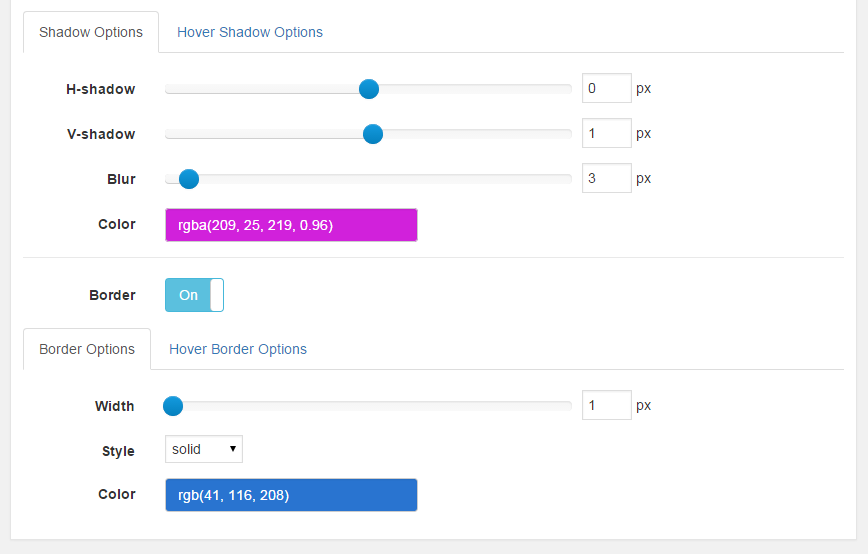Click the border Width slider handle

(173, 406)
